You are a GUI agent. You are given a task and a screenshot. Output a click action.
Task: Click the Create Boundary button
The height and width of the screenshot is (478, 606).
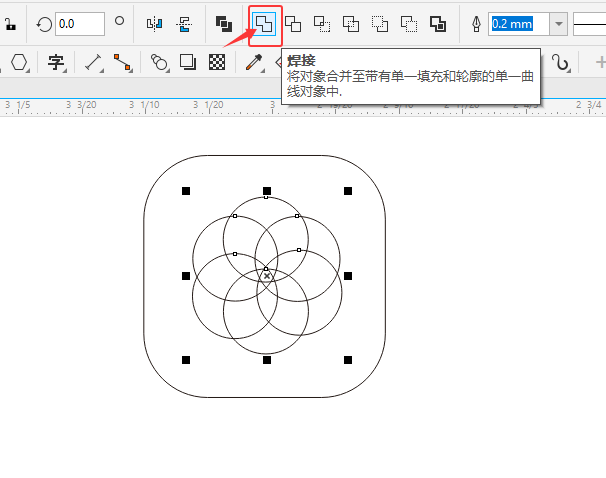point(438,24)
